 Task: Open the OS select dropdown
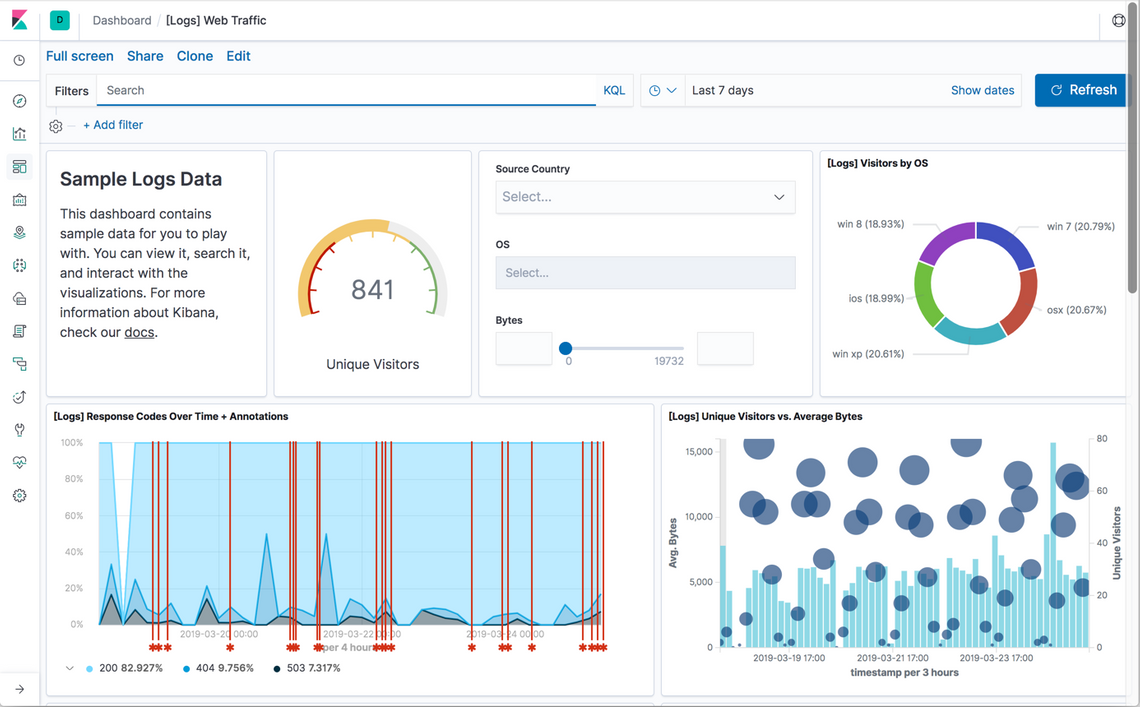(x=645, y=272)
